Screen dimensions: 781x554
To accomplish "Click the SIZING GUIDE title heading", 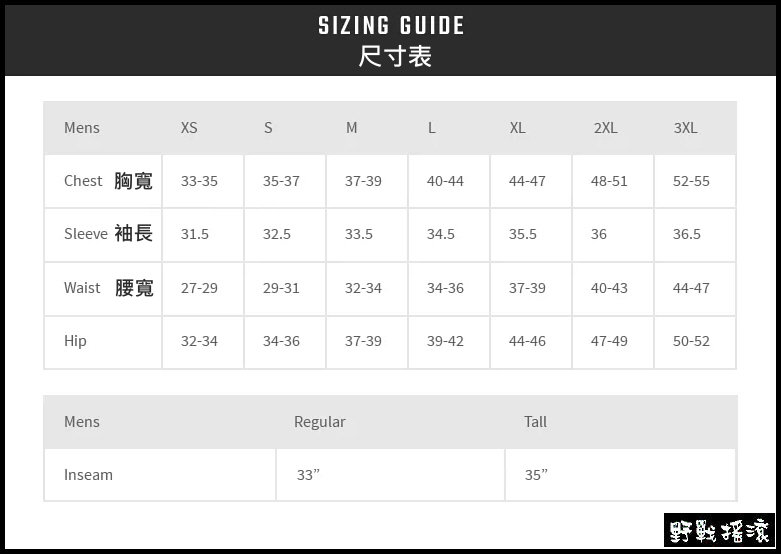I will (x=391, y=26).
